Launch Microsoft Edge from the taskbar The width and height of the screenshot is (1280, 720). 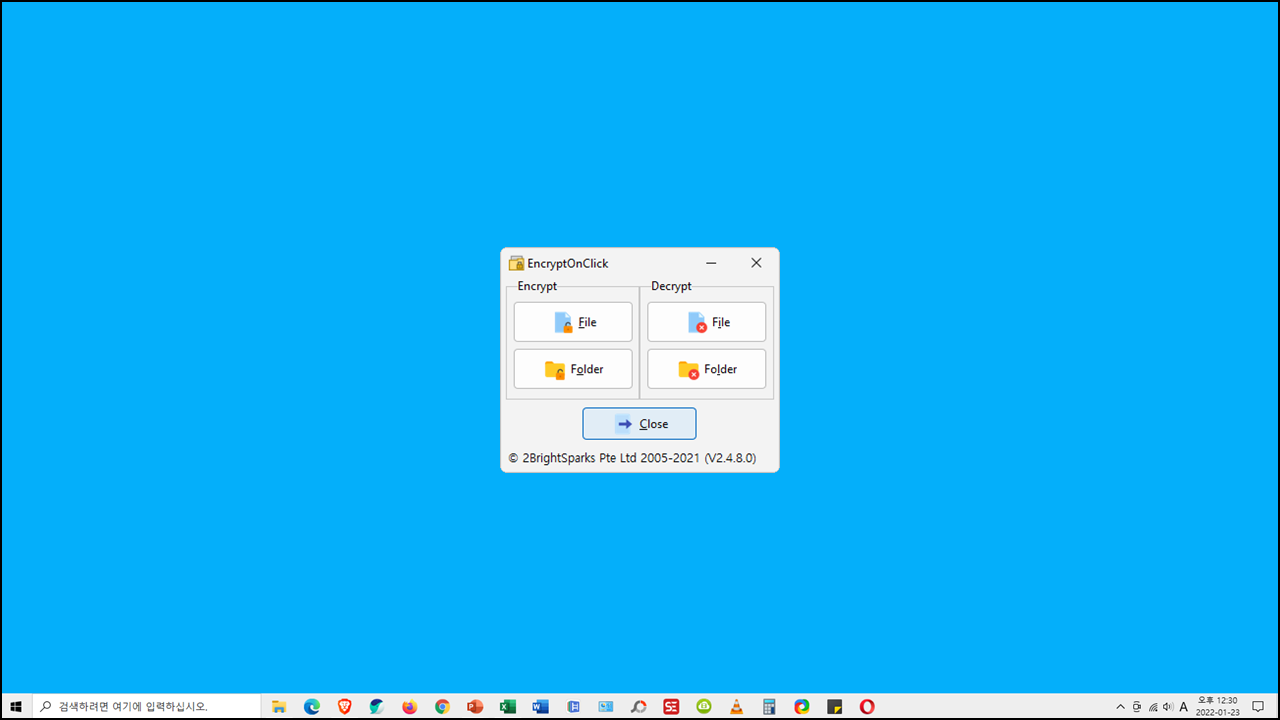click(312, 707)
